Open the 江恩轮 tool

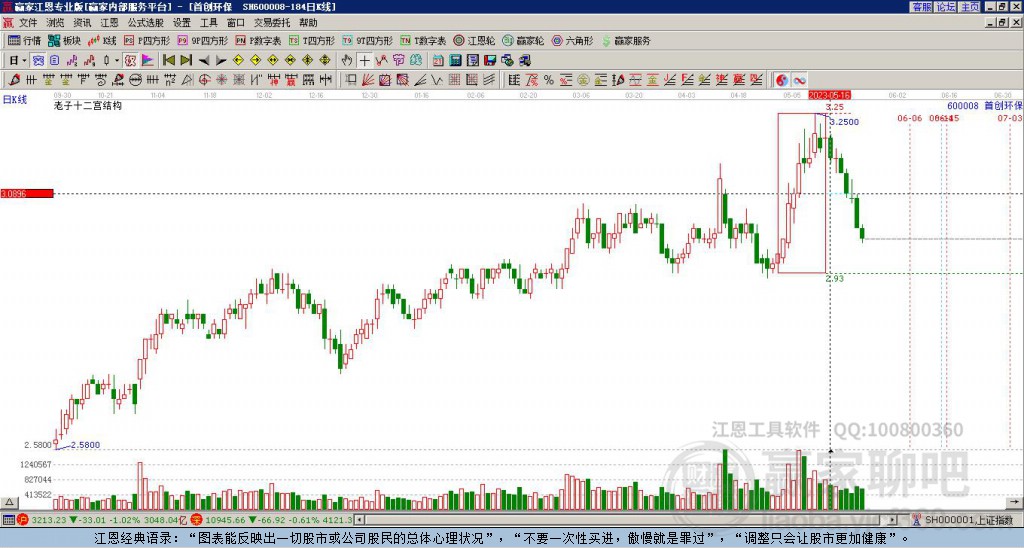pos(474,41)
